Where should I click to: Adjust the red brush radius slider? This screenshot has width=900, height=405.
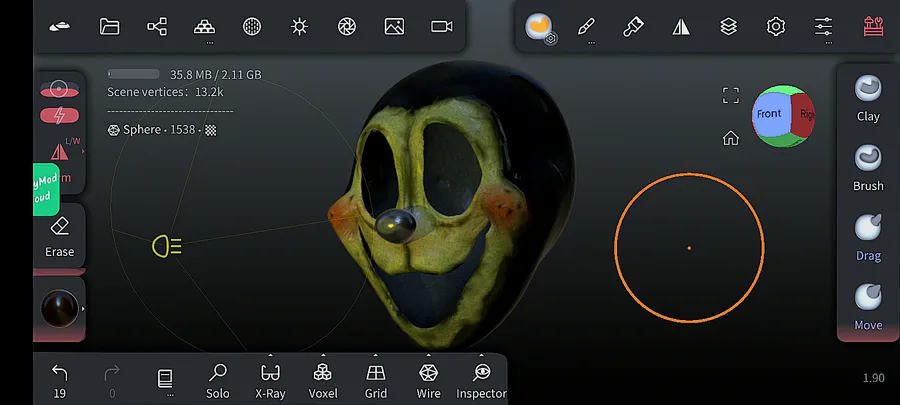[x=60, y=89]
